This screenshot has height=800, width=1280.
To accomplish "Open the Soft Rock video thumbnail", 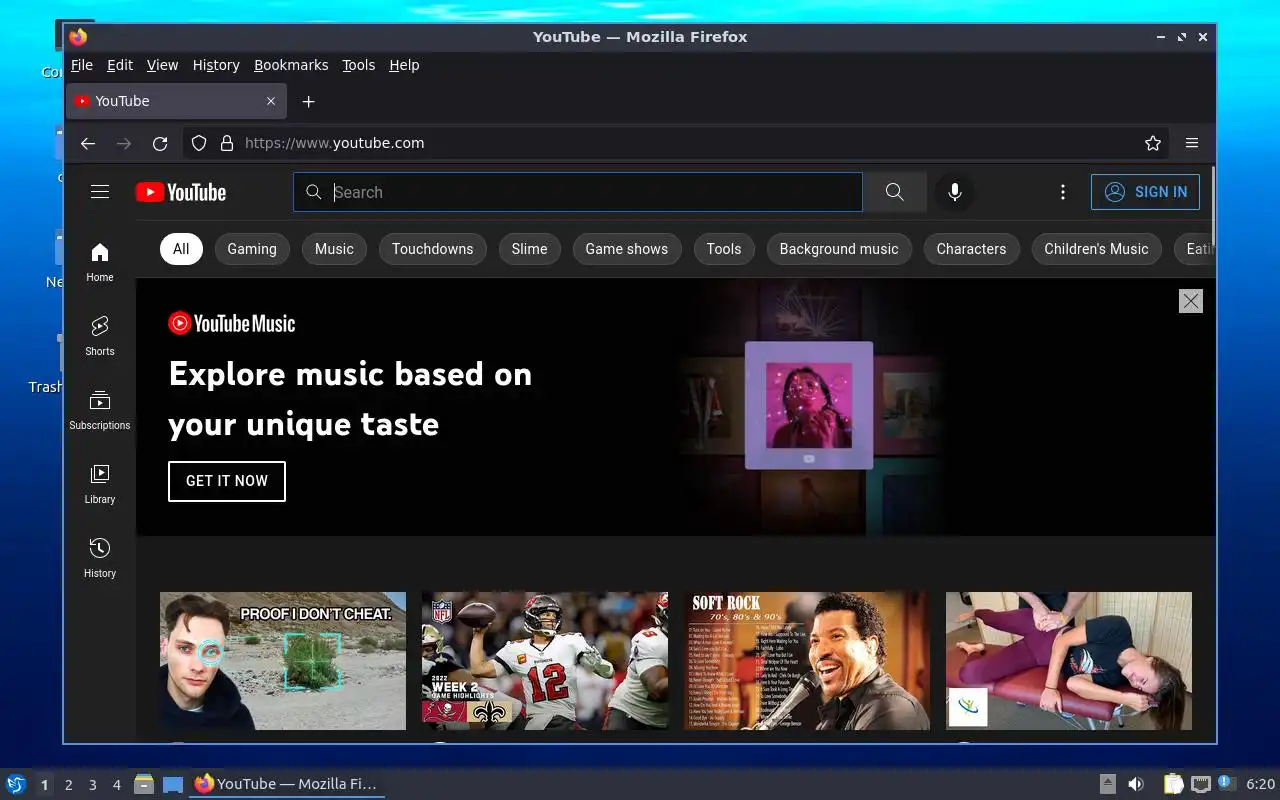I will [807, 661].
